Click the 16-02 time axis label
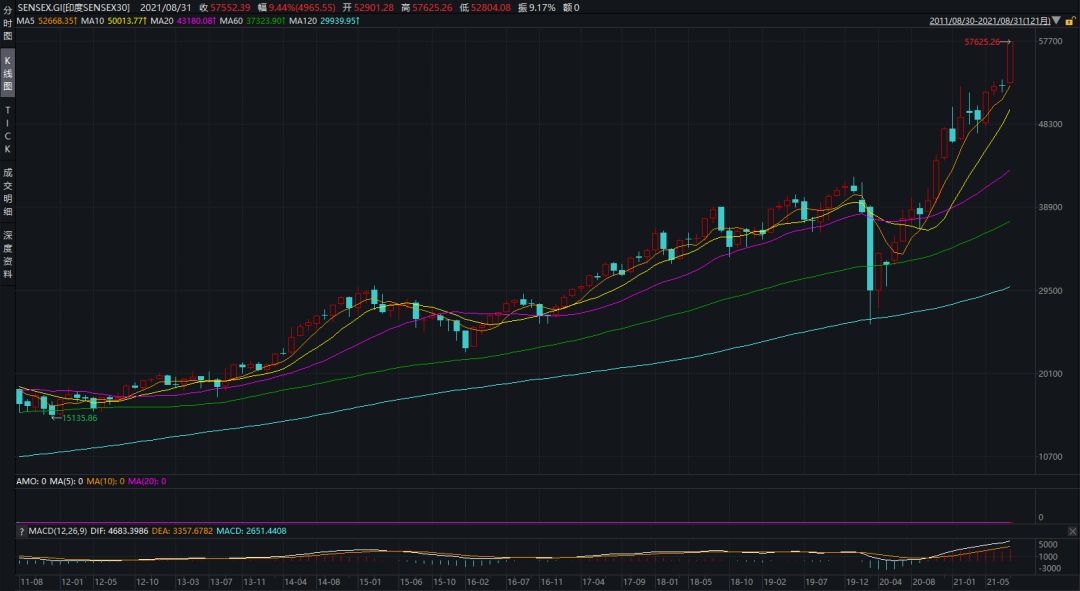The height and width of the screenshot is (591, 1080). click(x=477, y=582)
